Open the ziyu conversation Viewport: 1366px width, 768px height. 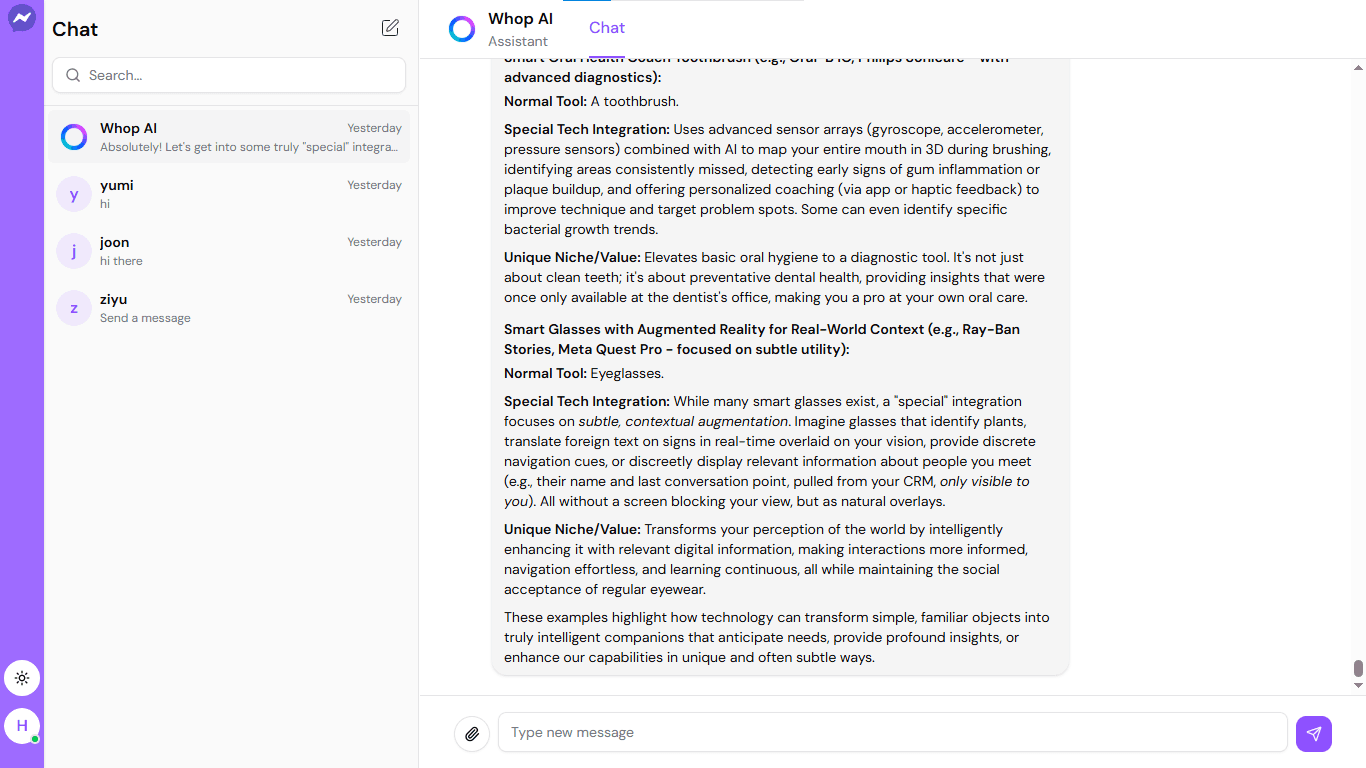pyautogui.click(x=228, y=308)
